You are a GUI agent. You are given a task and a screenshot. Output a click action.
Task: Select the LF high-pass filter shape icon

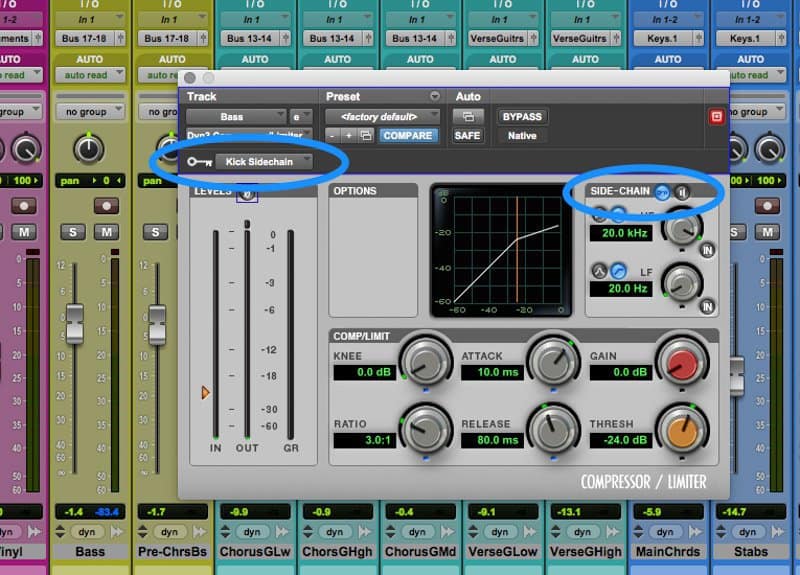point(618,270)
